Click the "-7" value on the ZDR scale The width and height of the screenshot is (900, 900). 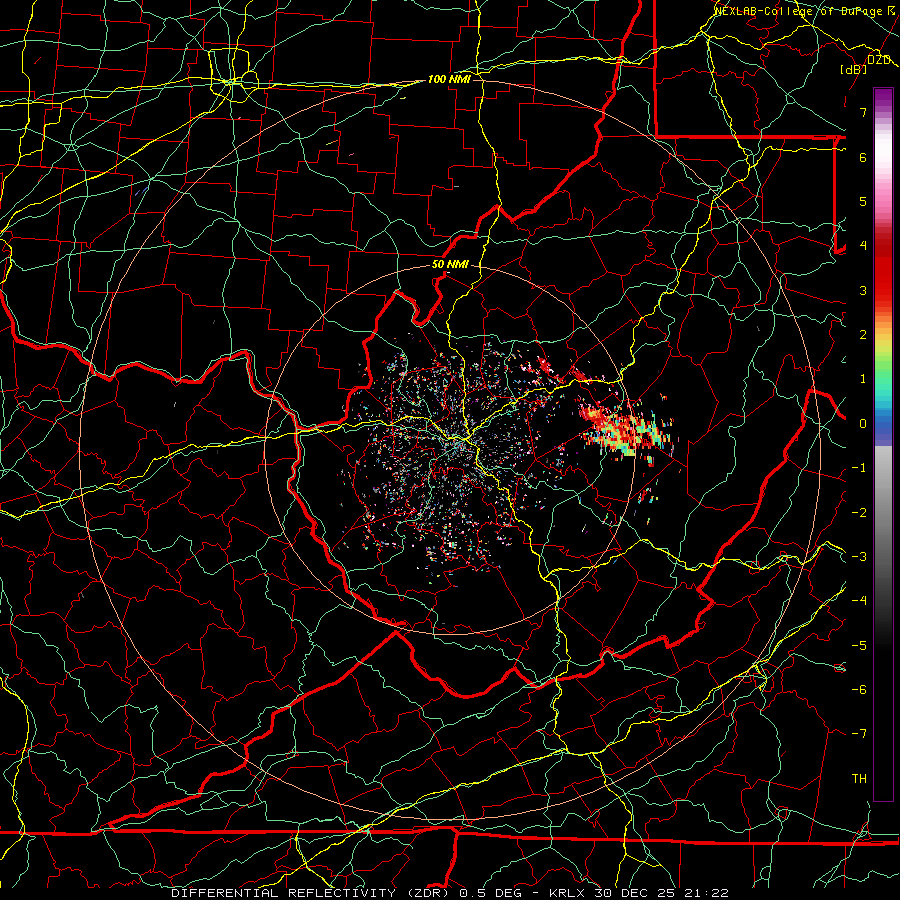click(x=859, y=734)
